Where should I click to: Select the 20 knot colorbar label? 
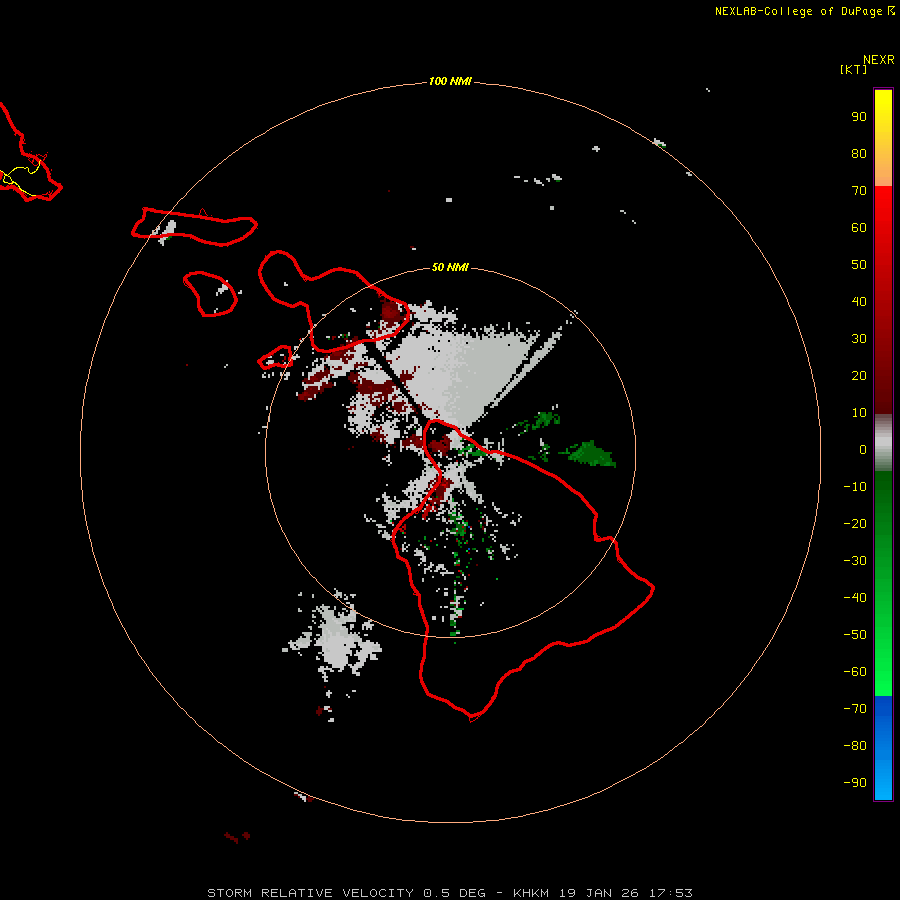pyautogui.click(x=859, y=375)
